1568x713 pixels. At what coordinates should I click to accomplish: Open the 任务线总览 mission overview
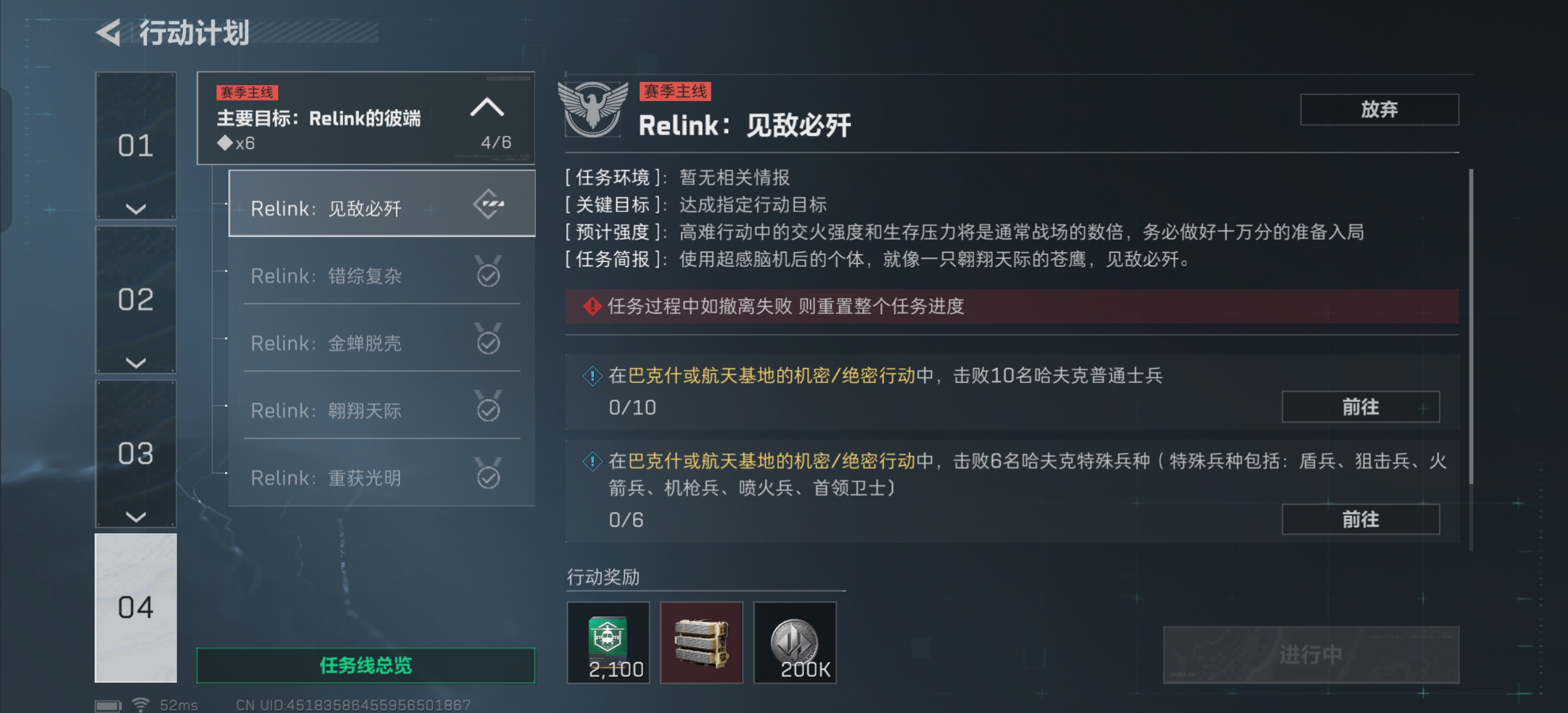366,665
